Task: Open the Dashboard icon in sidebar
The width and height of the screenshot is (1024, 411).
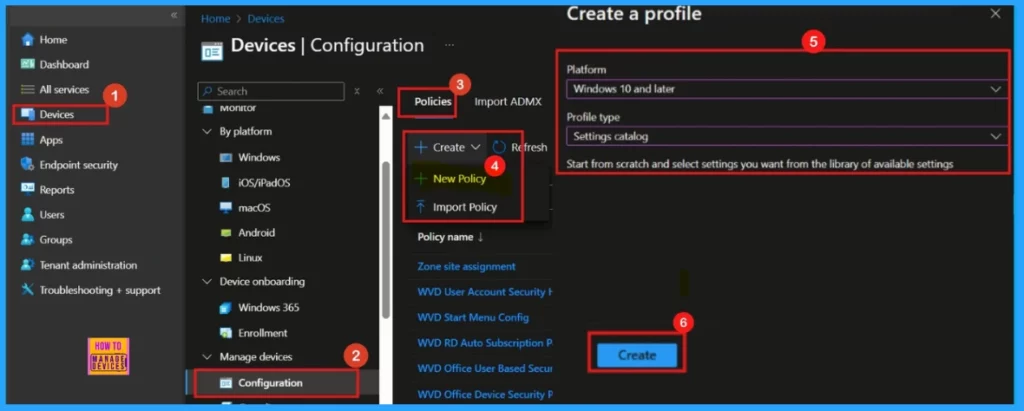Action: (27, 65)
